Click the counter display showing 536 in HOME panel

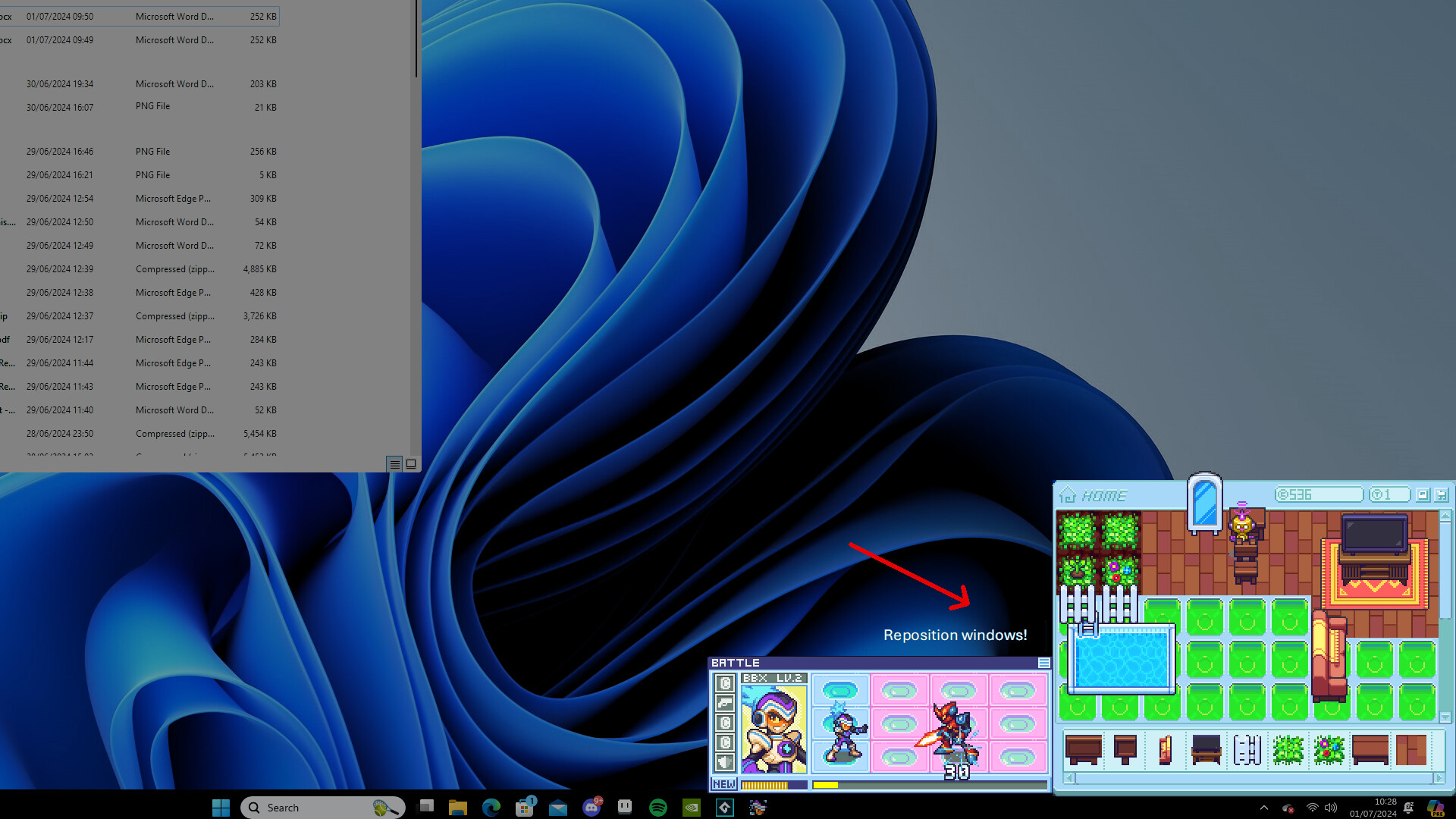click(x=1317, y=494)
